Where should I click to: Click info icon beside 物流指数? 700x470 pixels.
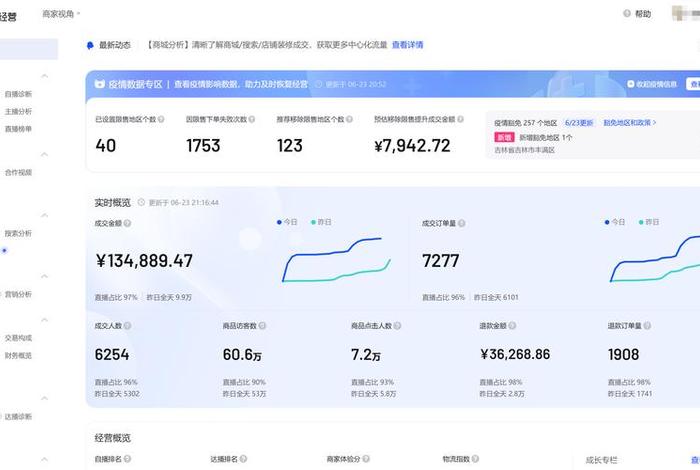[475, 458]
